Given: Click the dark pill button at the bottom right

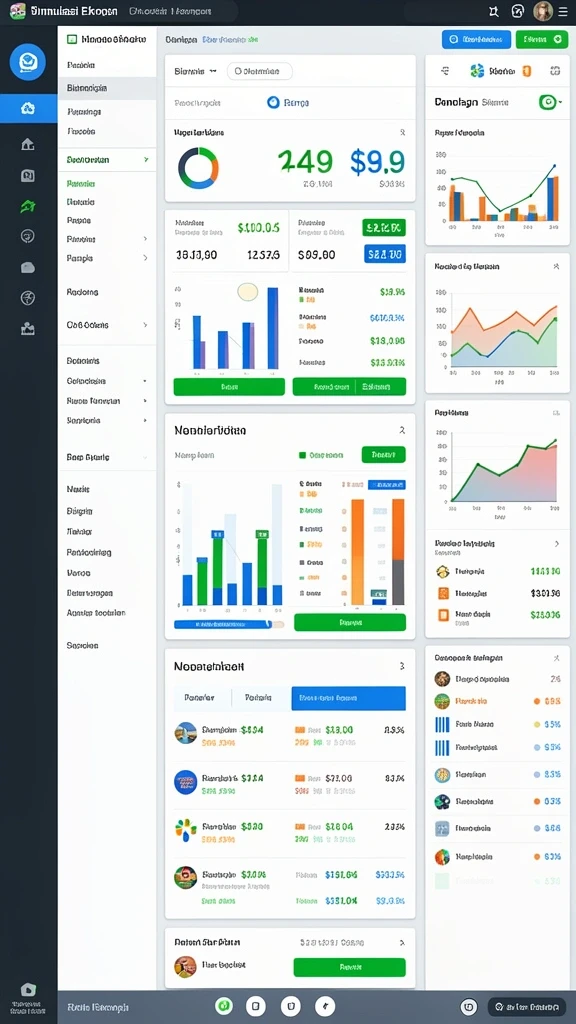Looking at the screenshot, I should [527, 1006].
